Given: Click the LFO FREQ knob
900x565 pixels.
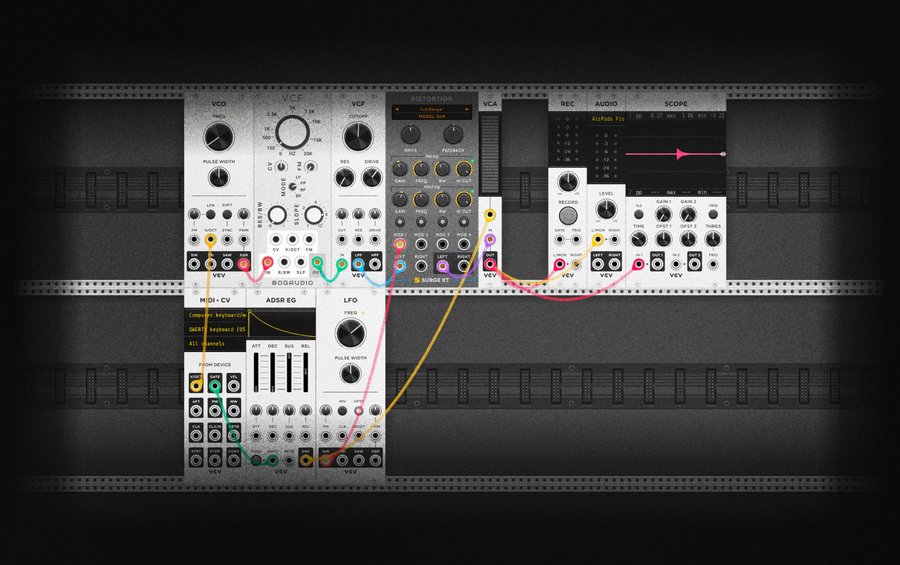Looking at the screenshot, I should click(350, 334).
